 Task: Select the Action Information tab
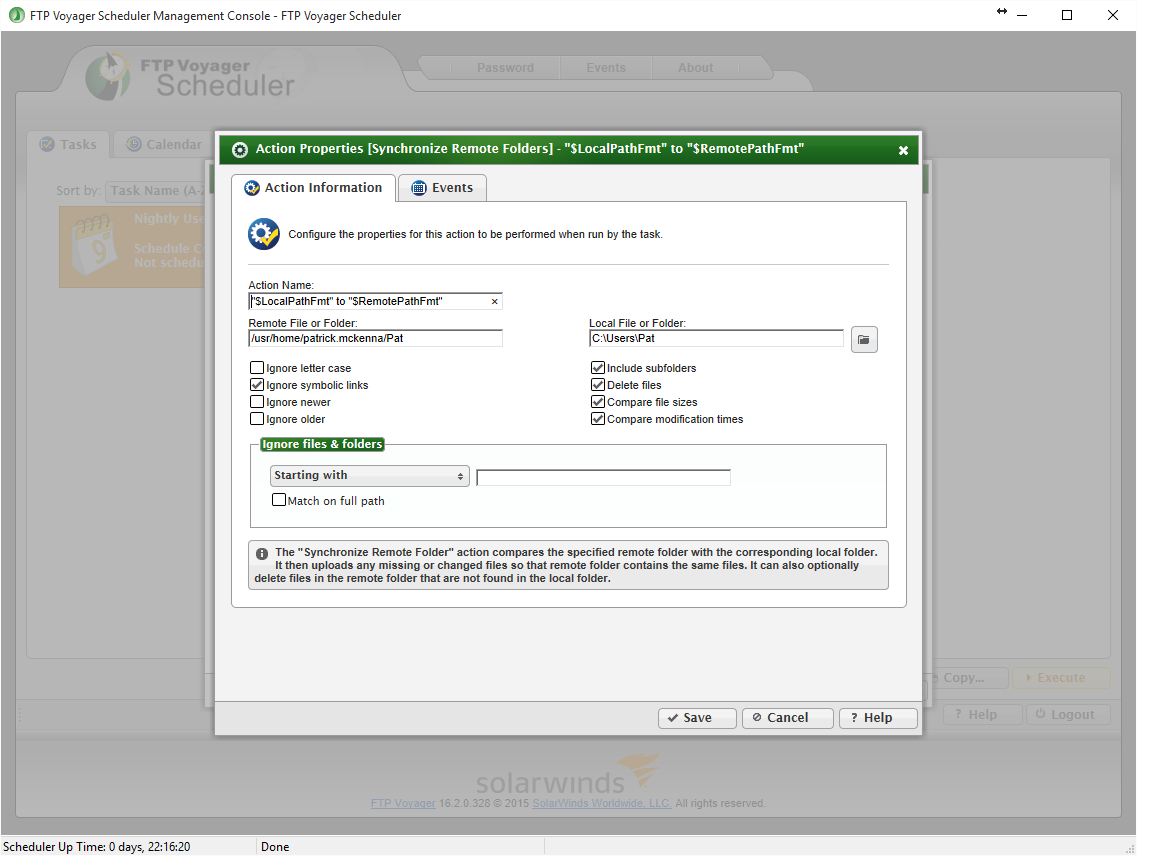[x=314, y=188]
